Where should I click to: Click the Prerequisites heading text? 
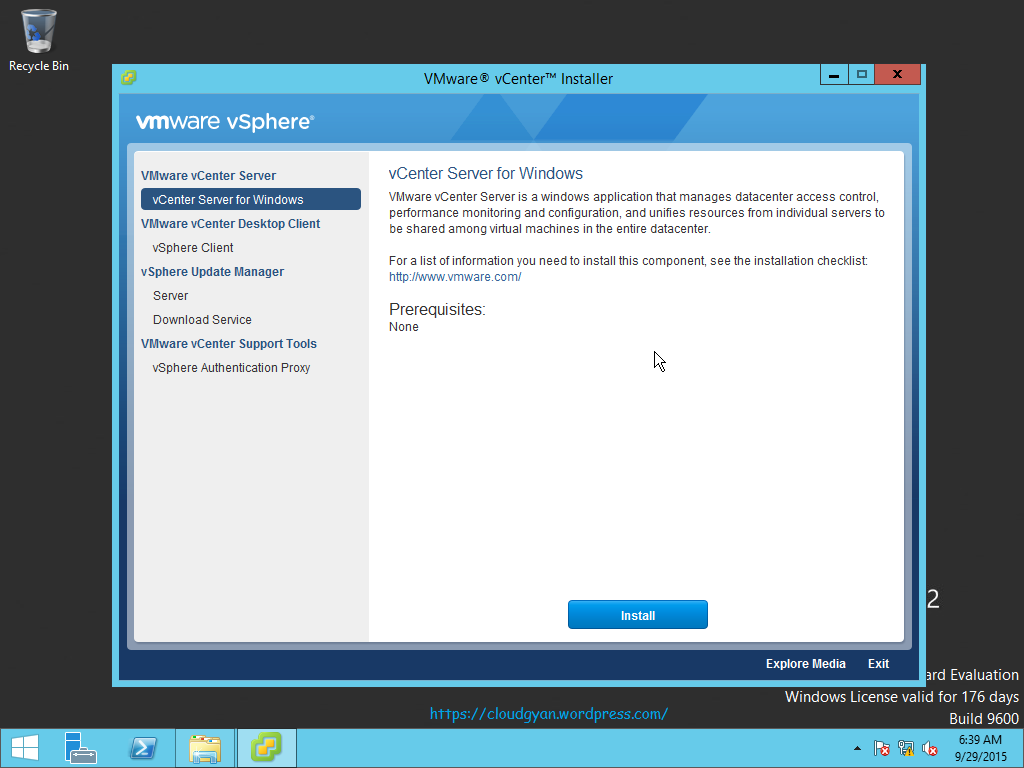point(437,310)
